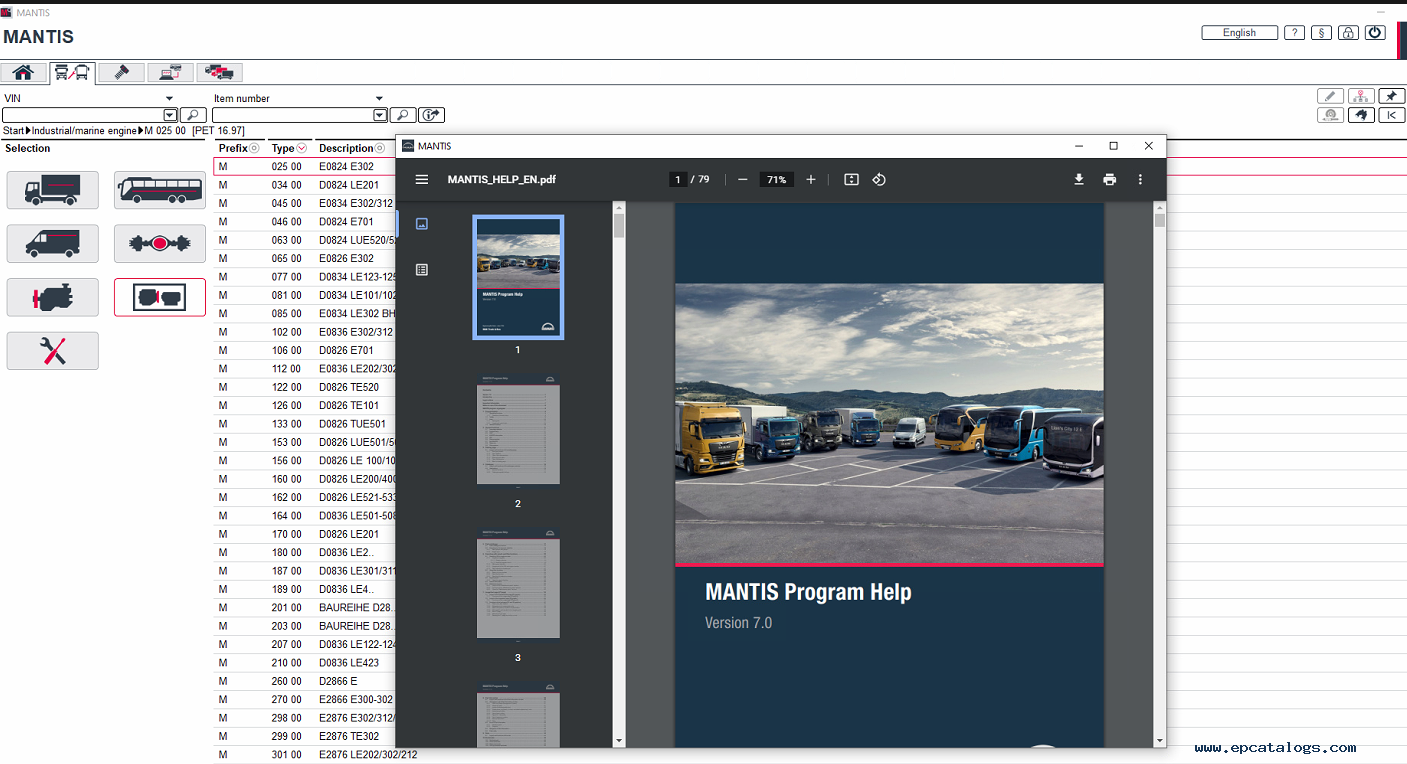Select the E2876 TE302 row
The height and width of the screenshot is (764, 1407).
click(305, 736)
